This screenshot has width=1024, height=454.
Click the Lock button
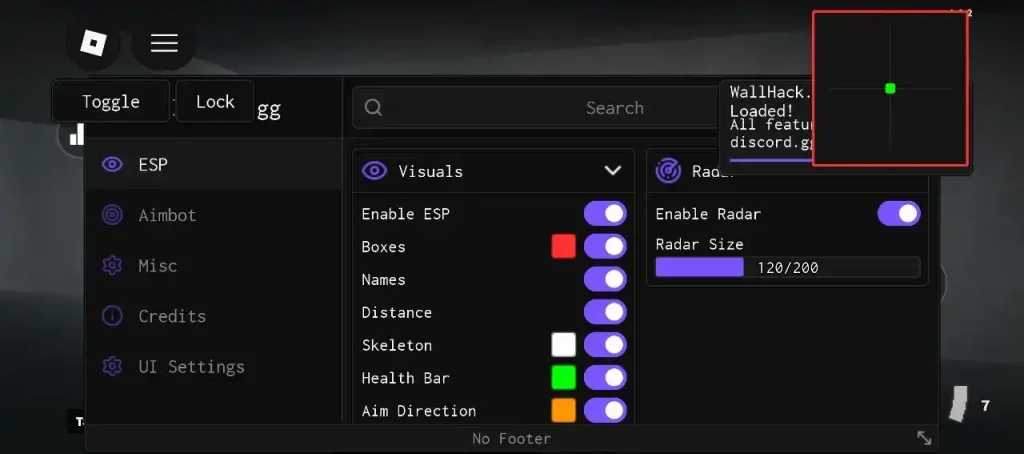pos(215,101)
